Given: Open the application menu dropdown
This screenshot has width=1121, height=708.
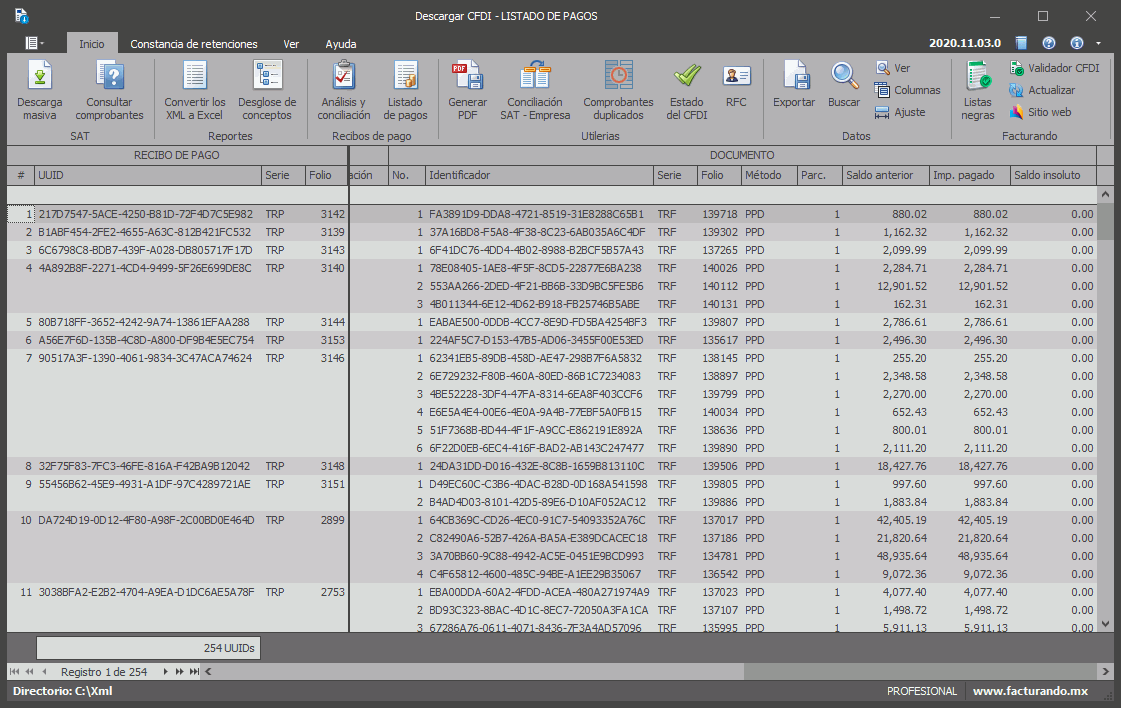Looking at the screenshot, I should coord(34,43).
